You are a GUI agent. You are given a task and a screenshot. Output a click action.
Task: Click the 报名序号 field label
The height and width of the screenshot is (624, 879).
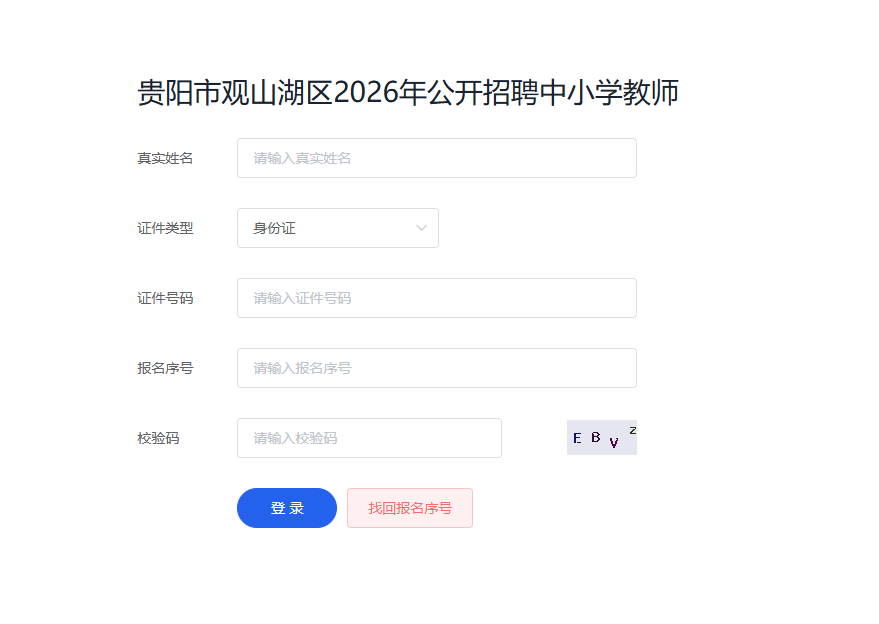[x=165, y=368]
